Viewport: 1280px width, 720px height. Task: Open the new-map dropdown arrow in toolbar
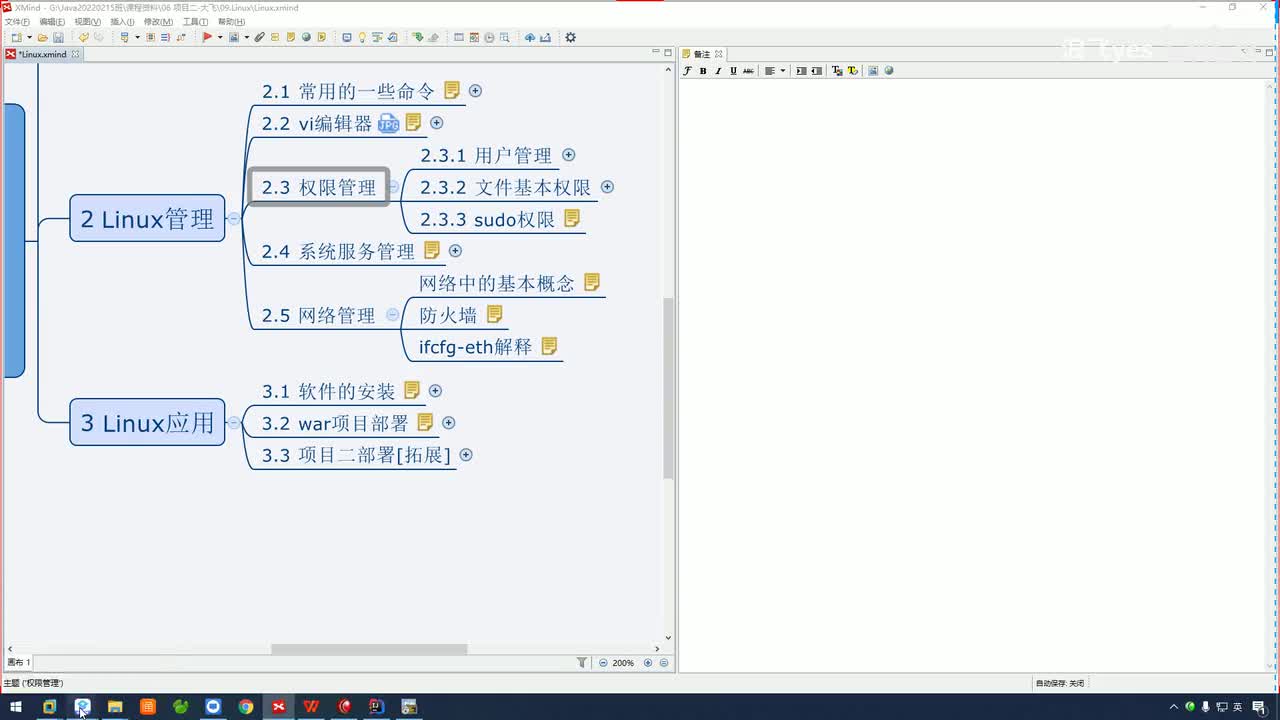(29, 38)
